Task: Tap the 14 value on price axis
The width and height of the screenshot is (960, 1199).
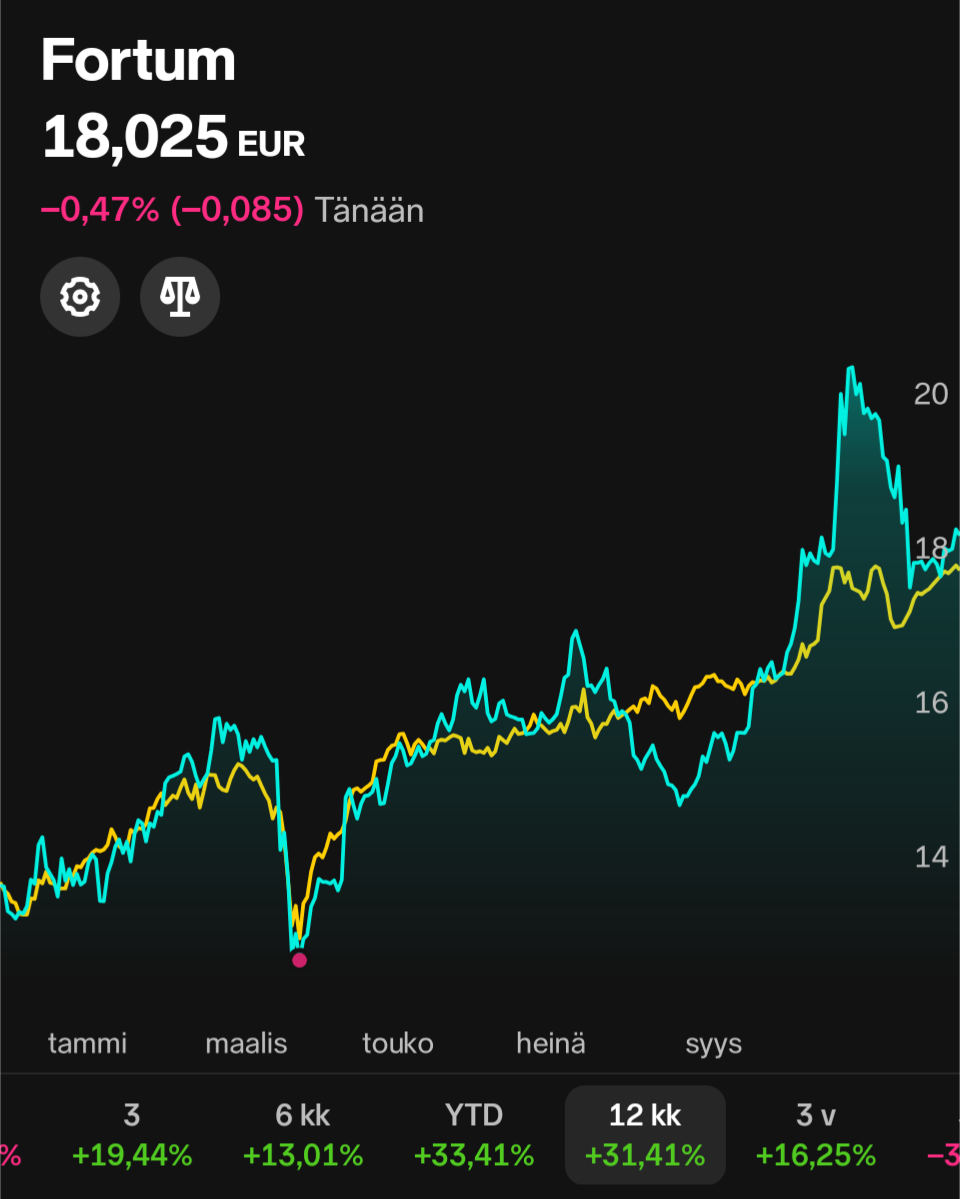Action: [x=931, y=857]
